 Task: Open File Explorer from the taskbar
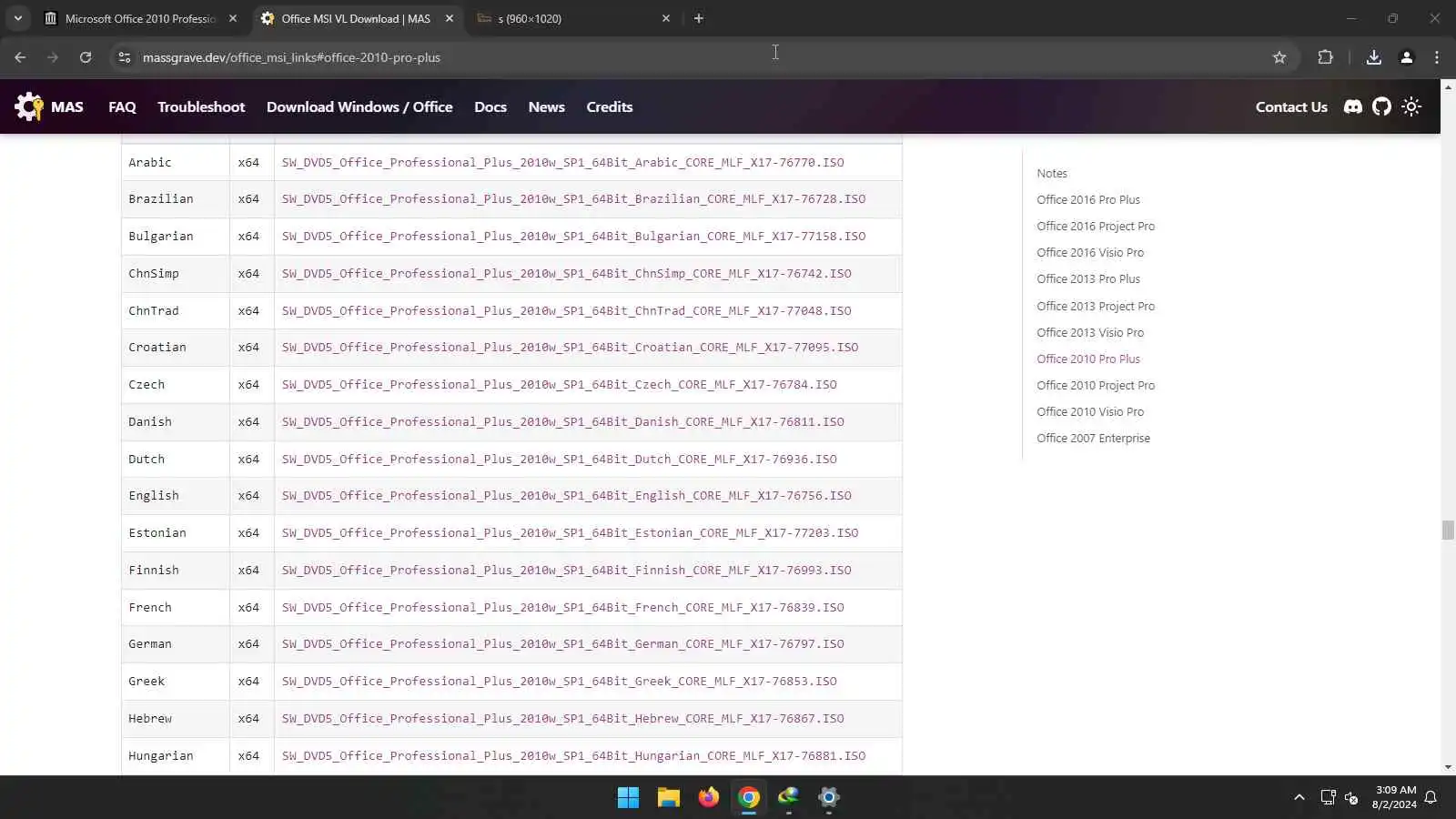(669, 797)
